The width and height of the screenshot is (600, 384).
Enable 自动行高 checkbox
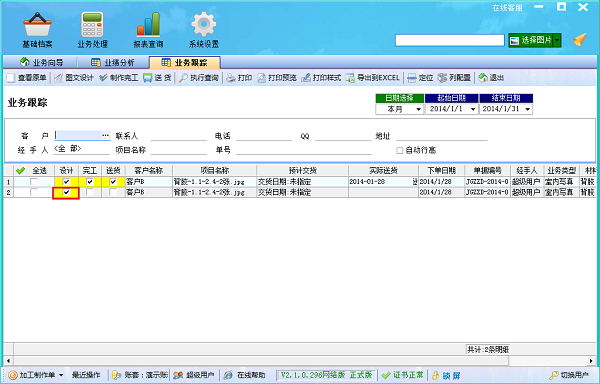pyautogui.click(x=400, y=150)
